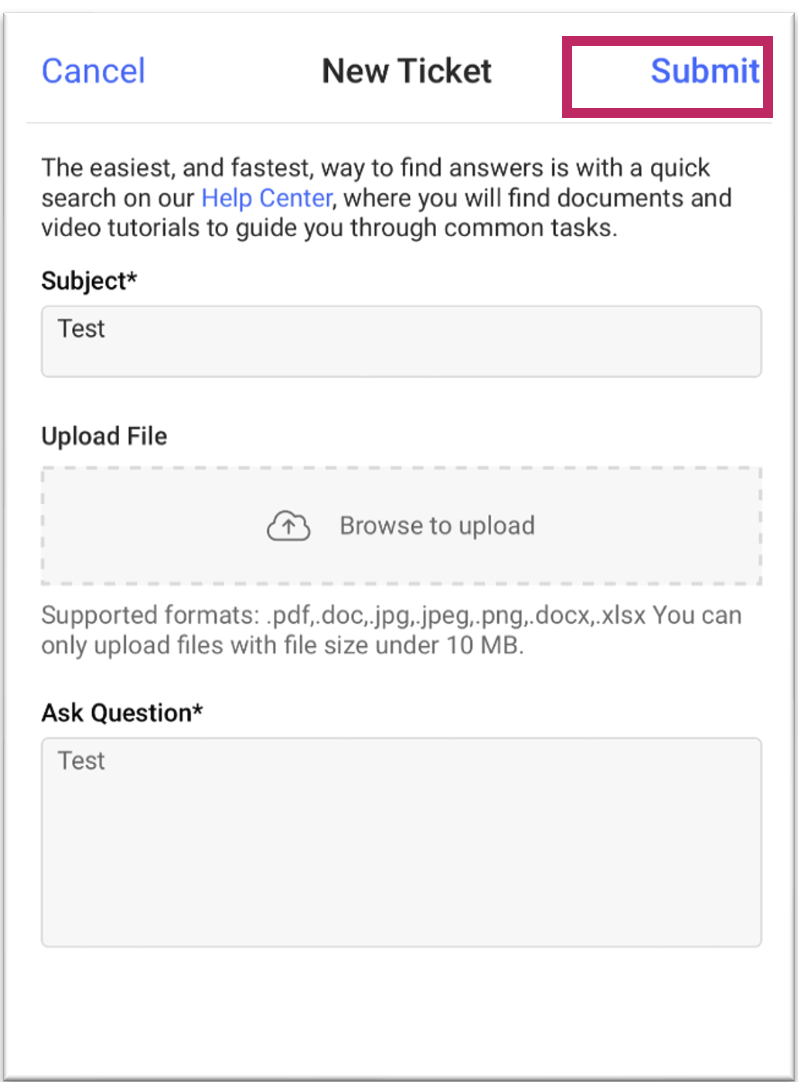Click the Subject* field label
The height and width of the screenshot is (1082, 798).
89,281
